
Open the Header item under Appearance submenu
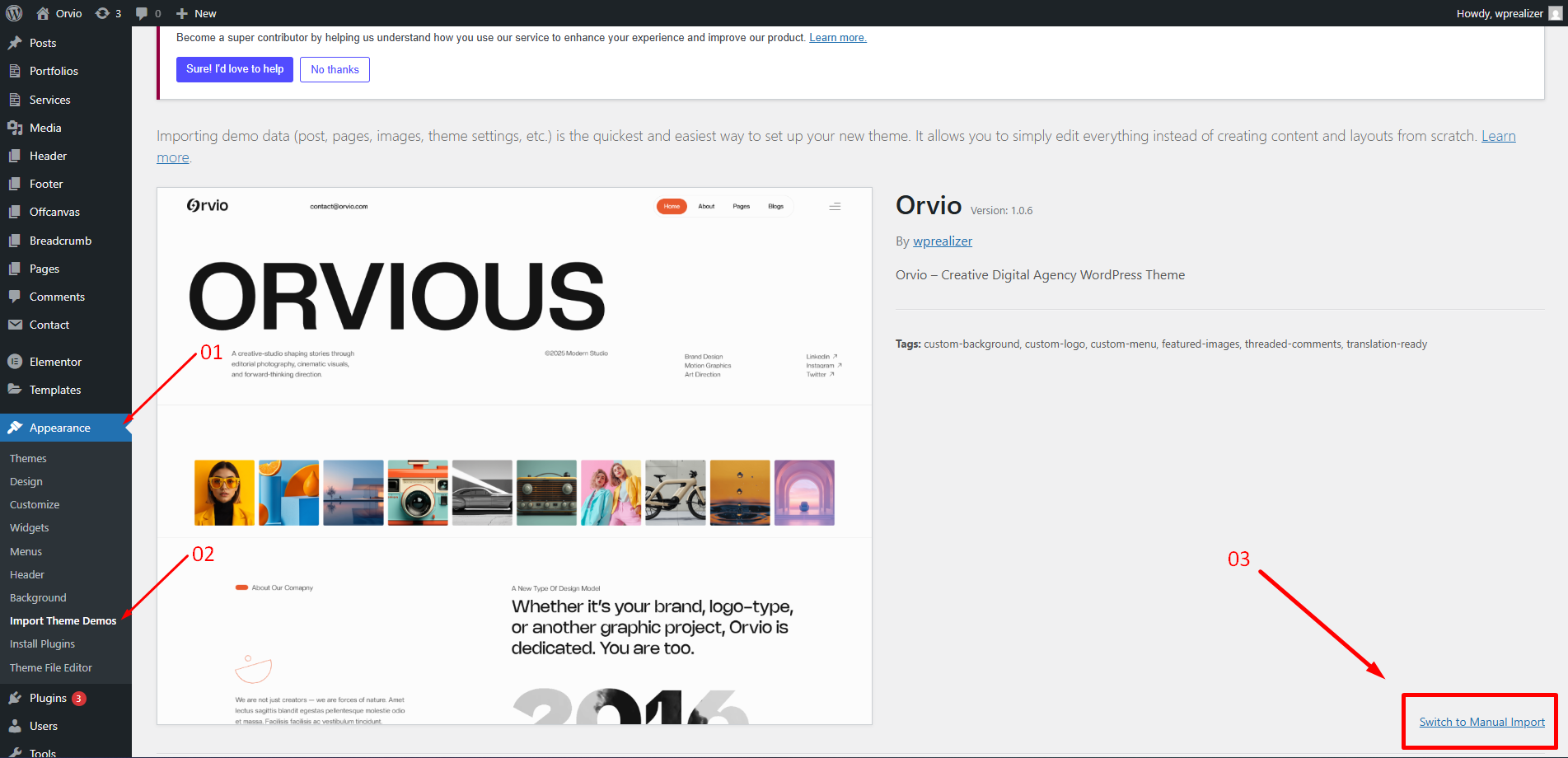[x=27, y=574]
